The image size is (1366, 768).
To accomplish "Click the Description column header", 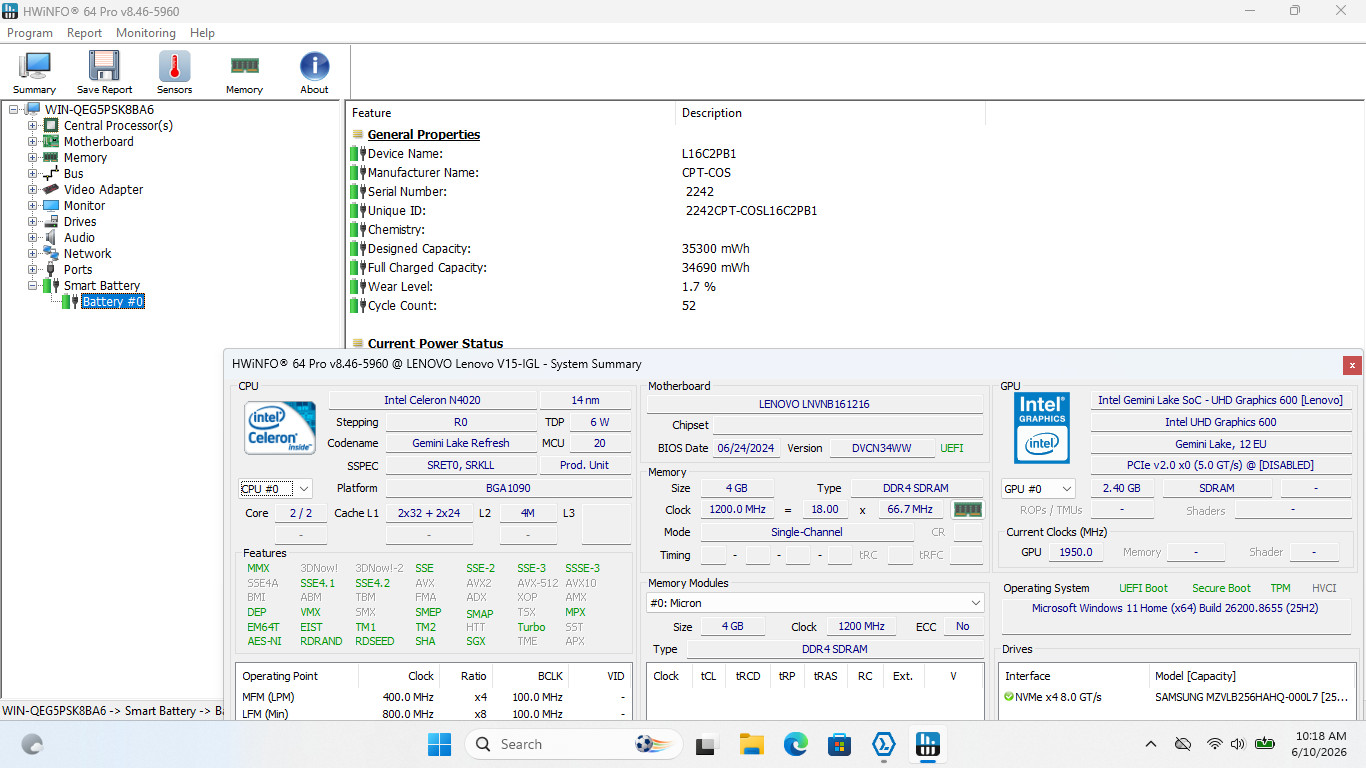I will pyautogui.click(x=830, y=113).
